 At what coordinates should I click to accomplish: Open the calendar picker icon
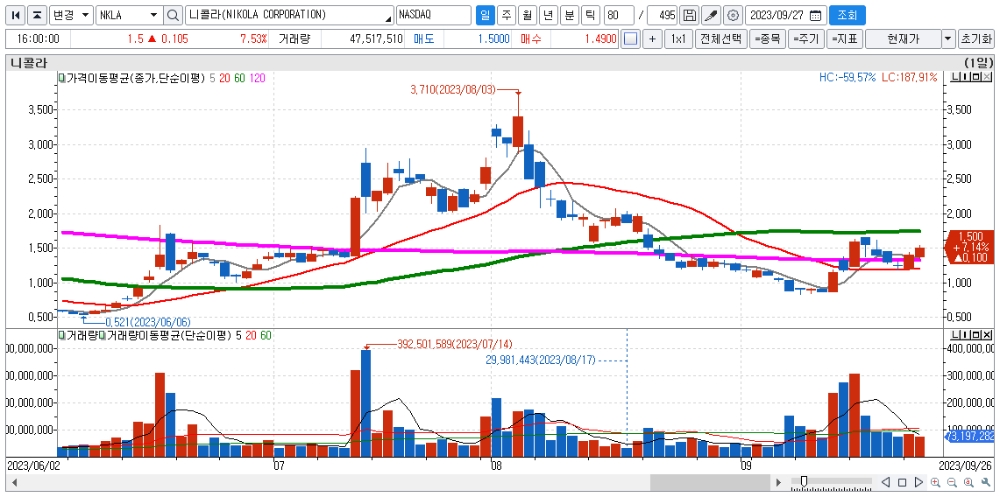coord(816,15)
